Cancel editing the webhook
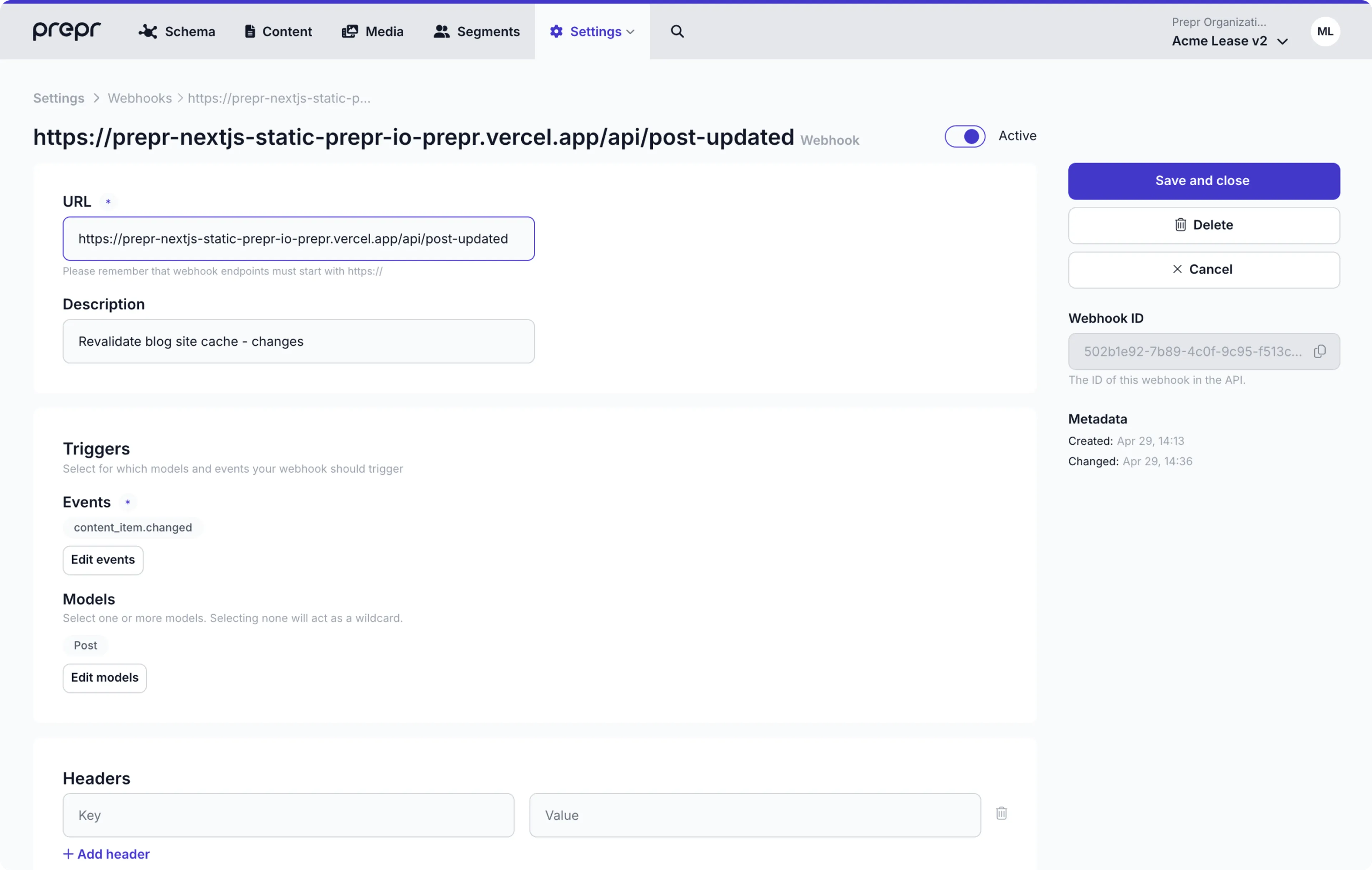1372x870 pixels. pos(1203,269)
